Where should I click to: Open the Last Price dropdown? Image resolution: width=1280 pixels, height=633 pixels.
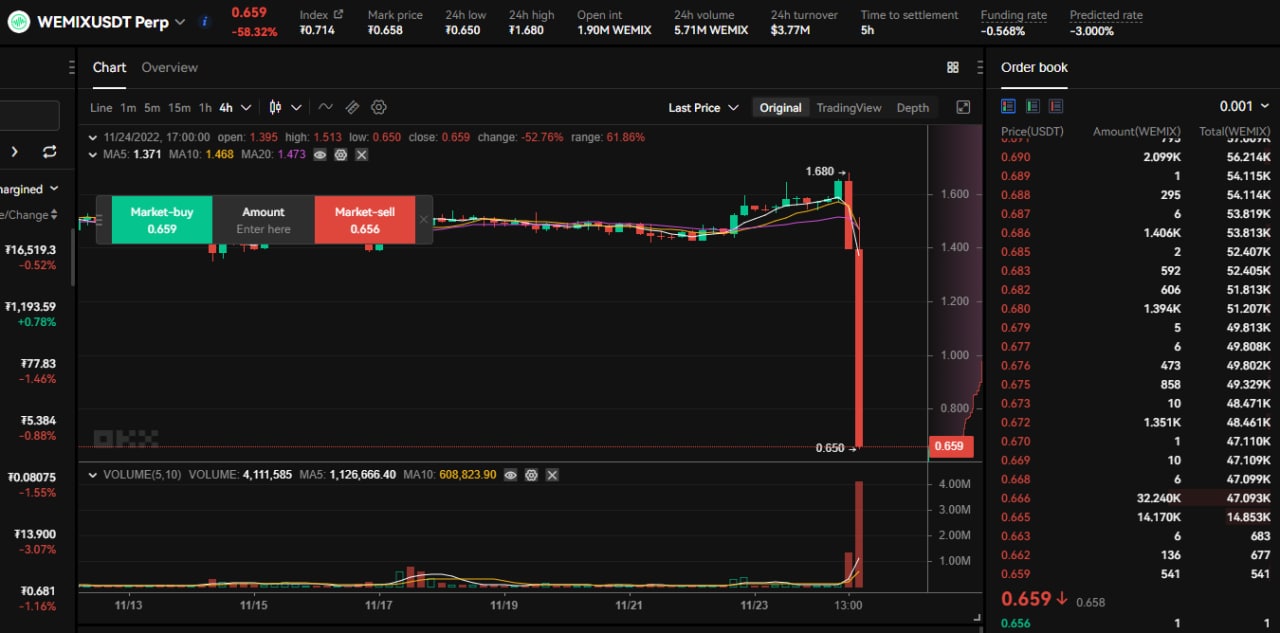703,108
